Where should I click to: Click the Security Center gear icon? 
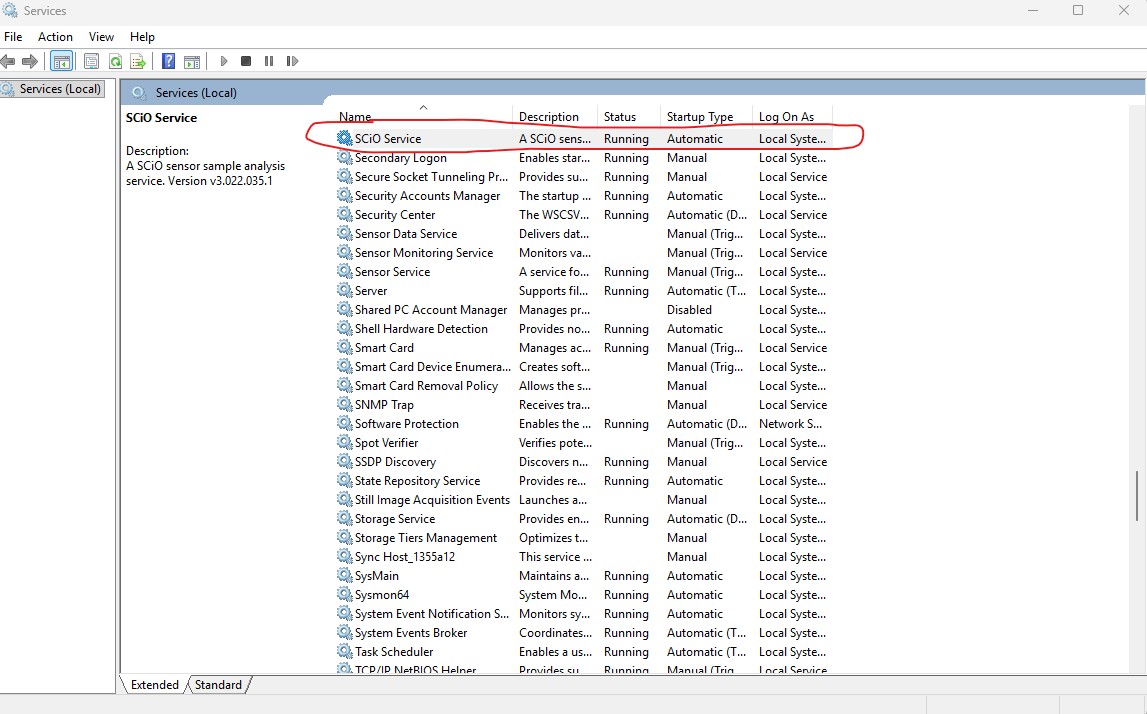(x=345, y=214)
